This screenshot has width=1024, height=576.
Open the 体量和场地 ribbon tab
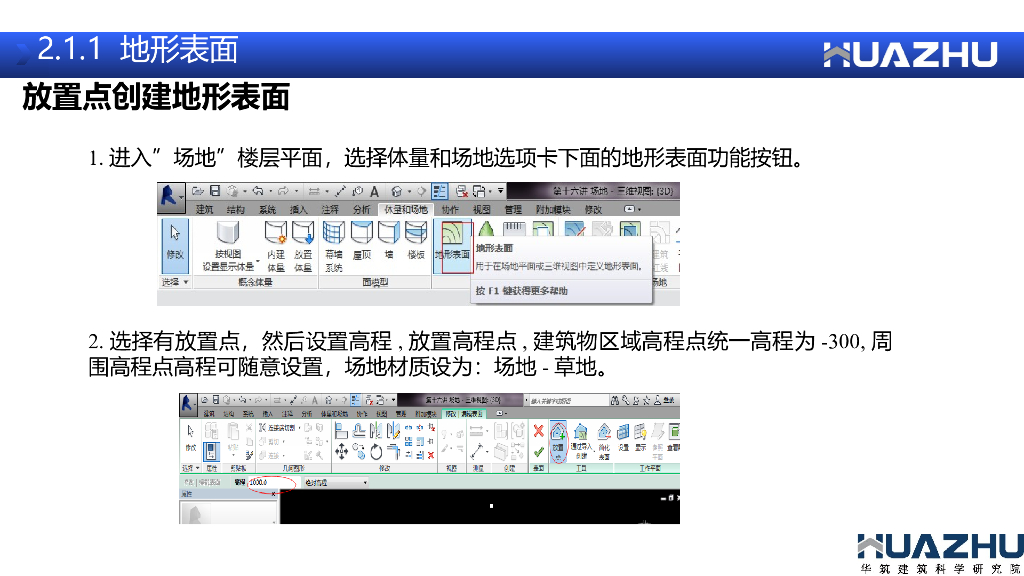tap(405, 209)
